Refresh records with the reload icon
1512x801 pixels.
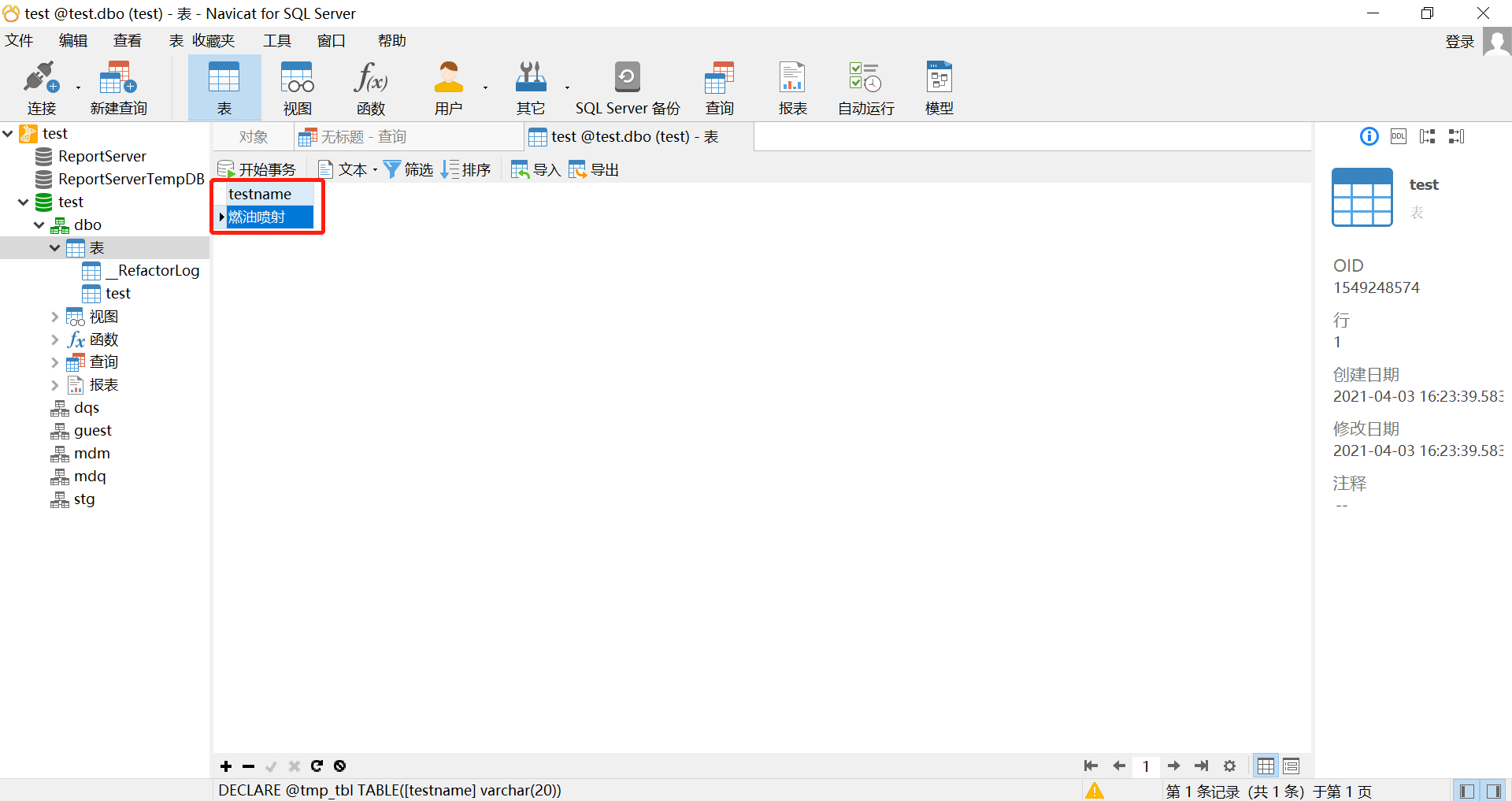click(x=317, y=766)
